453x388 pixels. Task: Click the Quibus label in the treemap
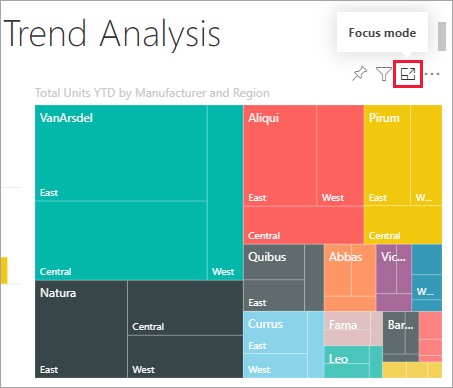(x=267, y=257)
